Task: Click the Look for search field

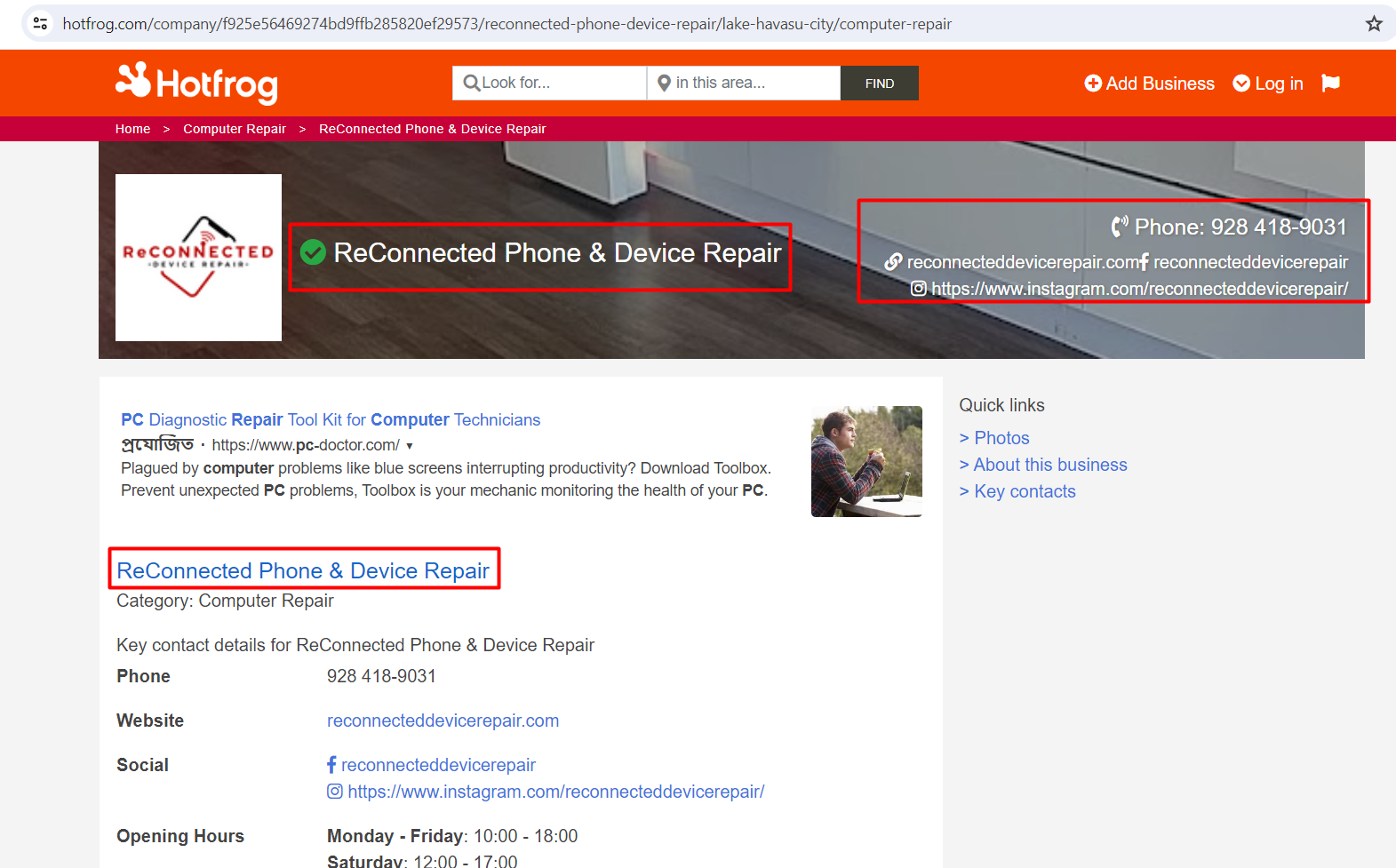Action: 549,84
